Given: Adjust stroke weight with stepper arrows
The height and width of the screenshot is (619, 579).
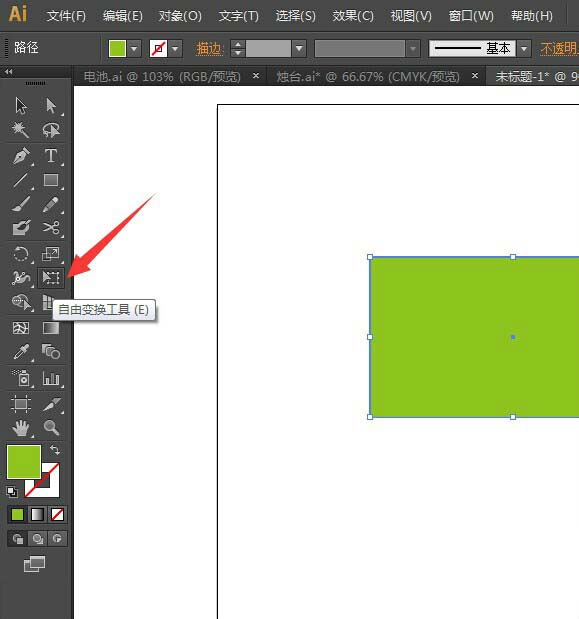Looking at the screenshot, I should click(x=238, y=49).
